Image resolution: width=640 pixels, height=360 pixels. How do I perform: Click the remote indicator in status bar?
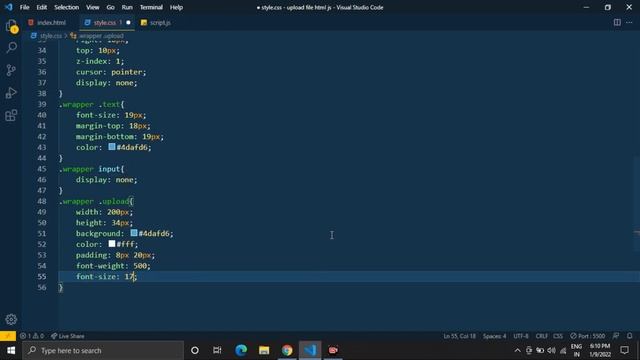(x=8, y=336)
